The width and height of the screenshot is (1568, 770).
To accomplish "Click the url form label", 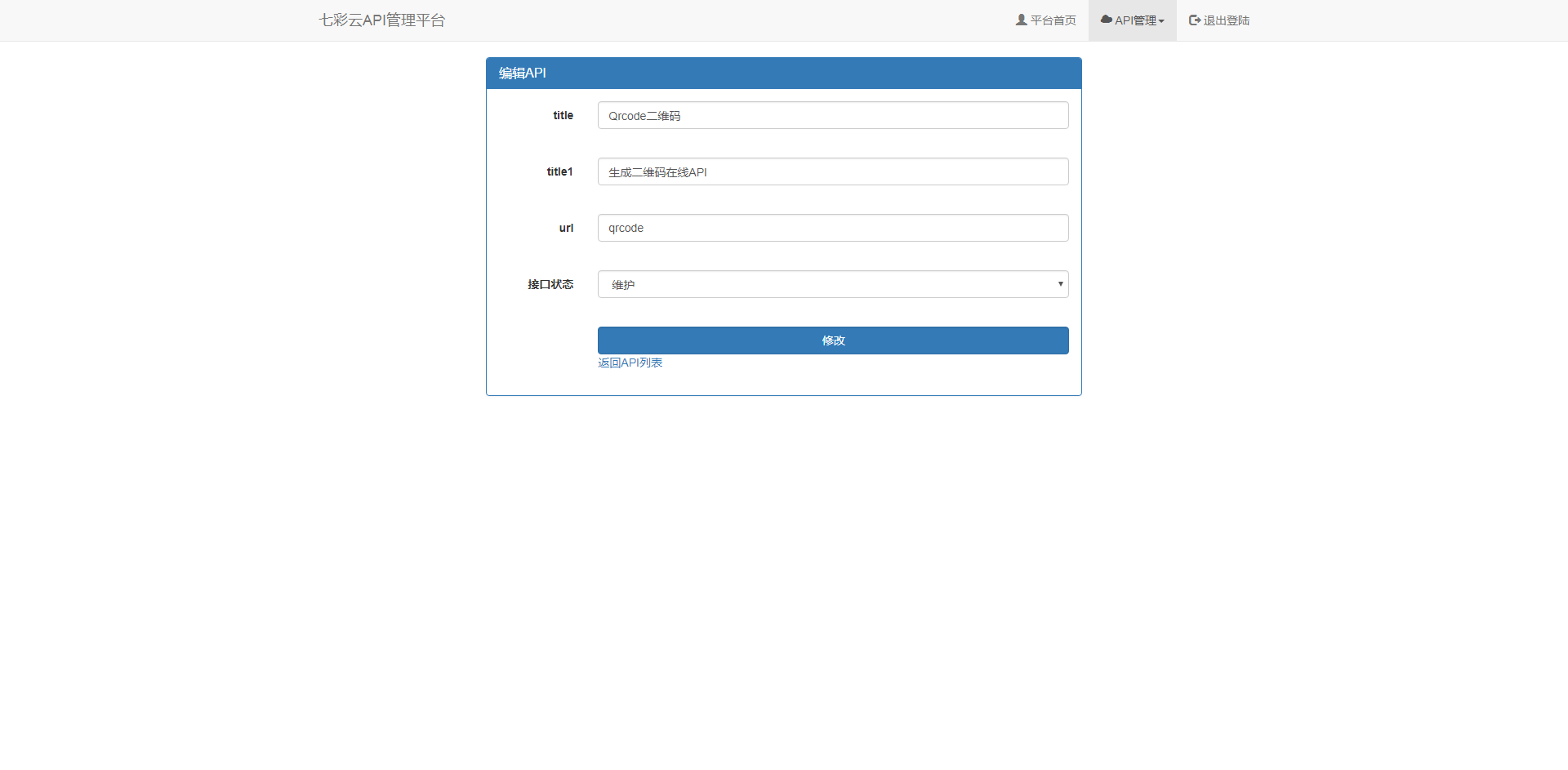I will (565, 228).
